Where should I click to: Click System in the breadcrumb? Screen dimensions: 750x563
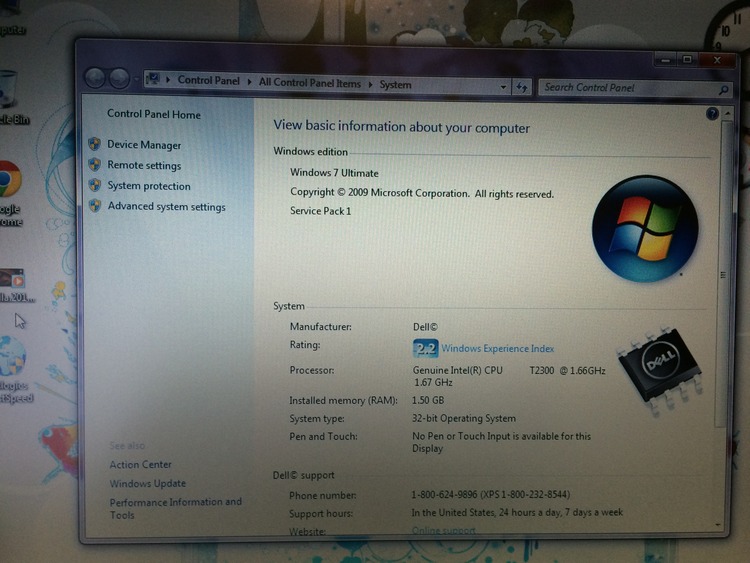pyautogui.click(x=396, y=85)
